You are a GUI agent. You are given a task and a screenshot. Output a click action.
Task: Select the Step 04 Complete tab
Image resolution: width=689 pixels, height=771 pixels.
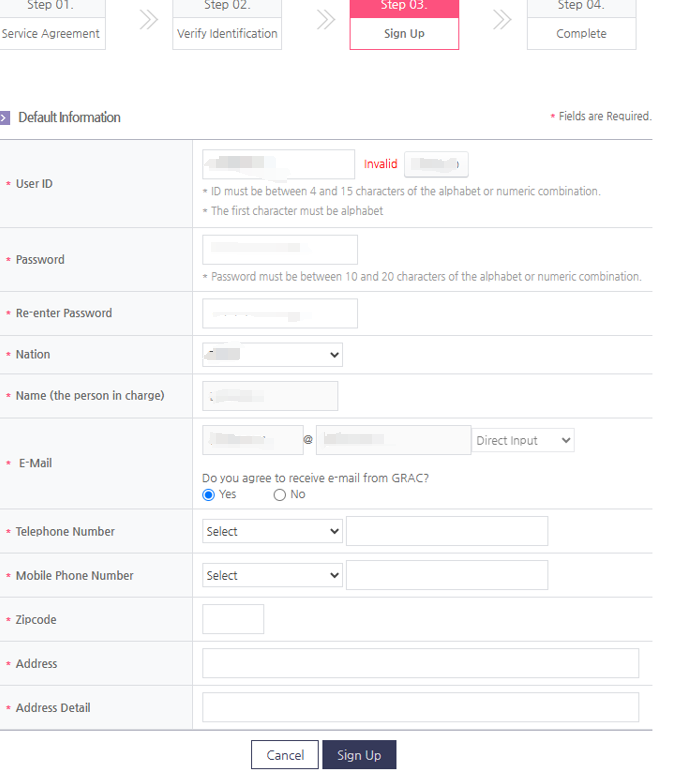581,24
